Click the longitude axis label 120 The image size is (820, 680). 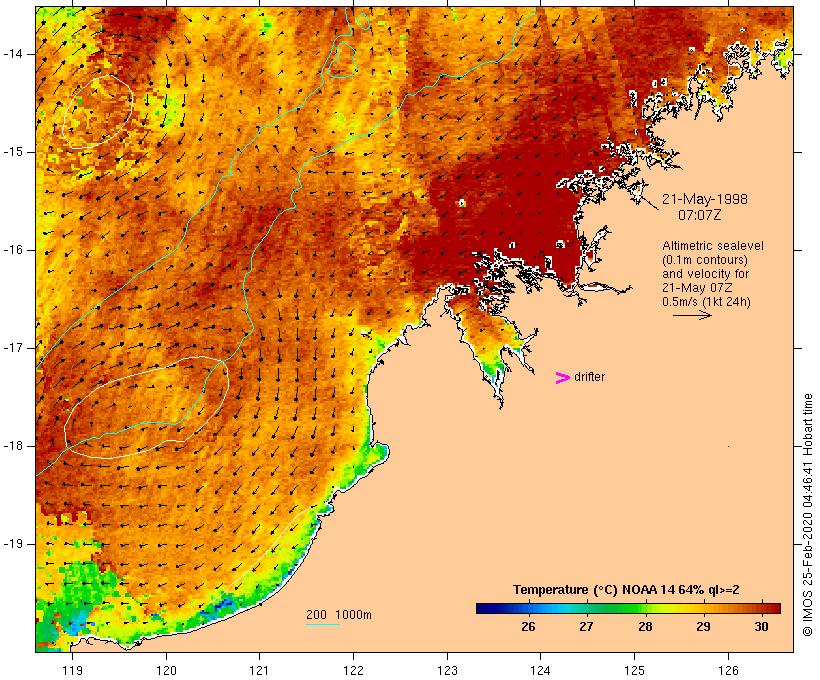tap(166, 670)
